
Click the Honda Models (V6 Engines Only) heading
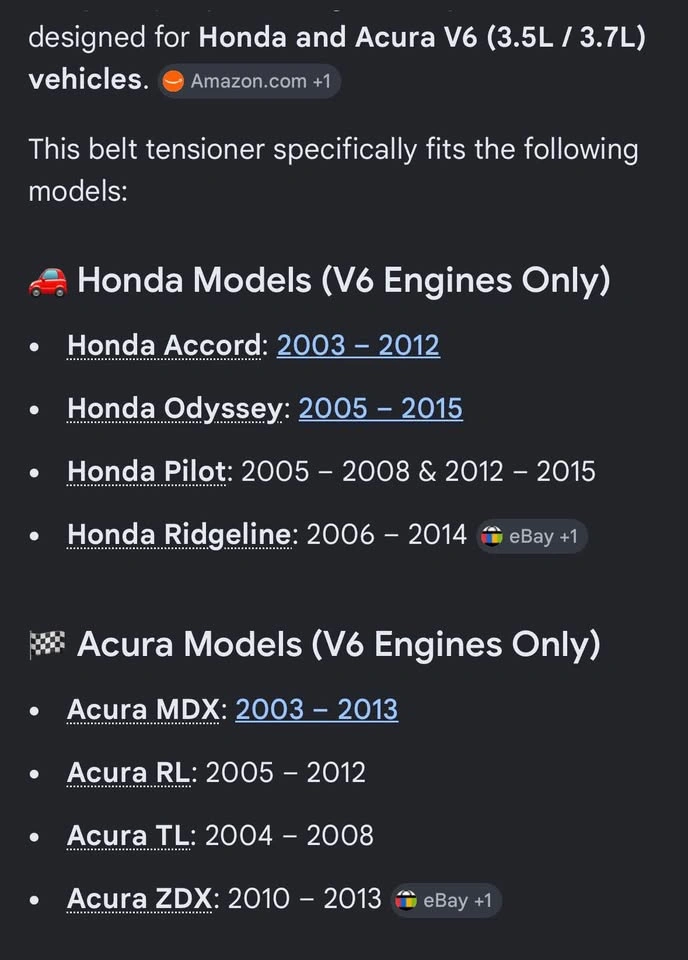click(343, 281)
